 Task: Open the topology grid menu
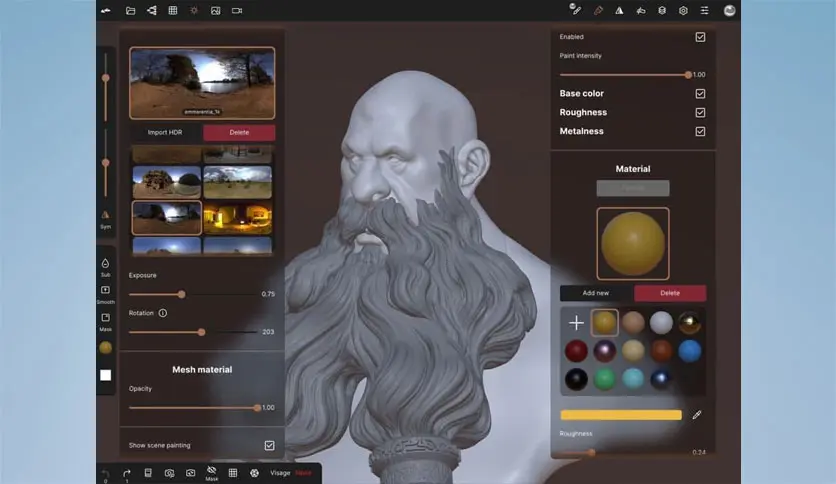coord(173,11)
